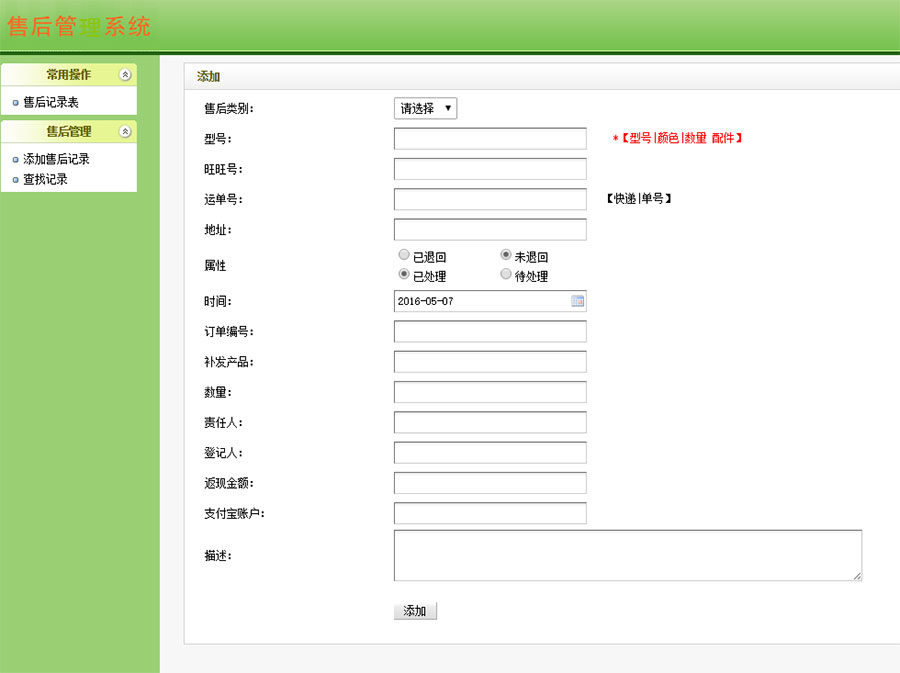900x673 pixels.
Task: Focus the 地址 text field
Action: point(490,230)
